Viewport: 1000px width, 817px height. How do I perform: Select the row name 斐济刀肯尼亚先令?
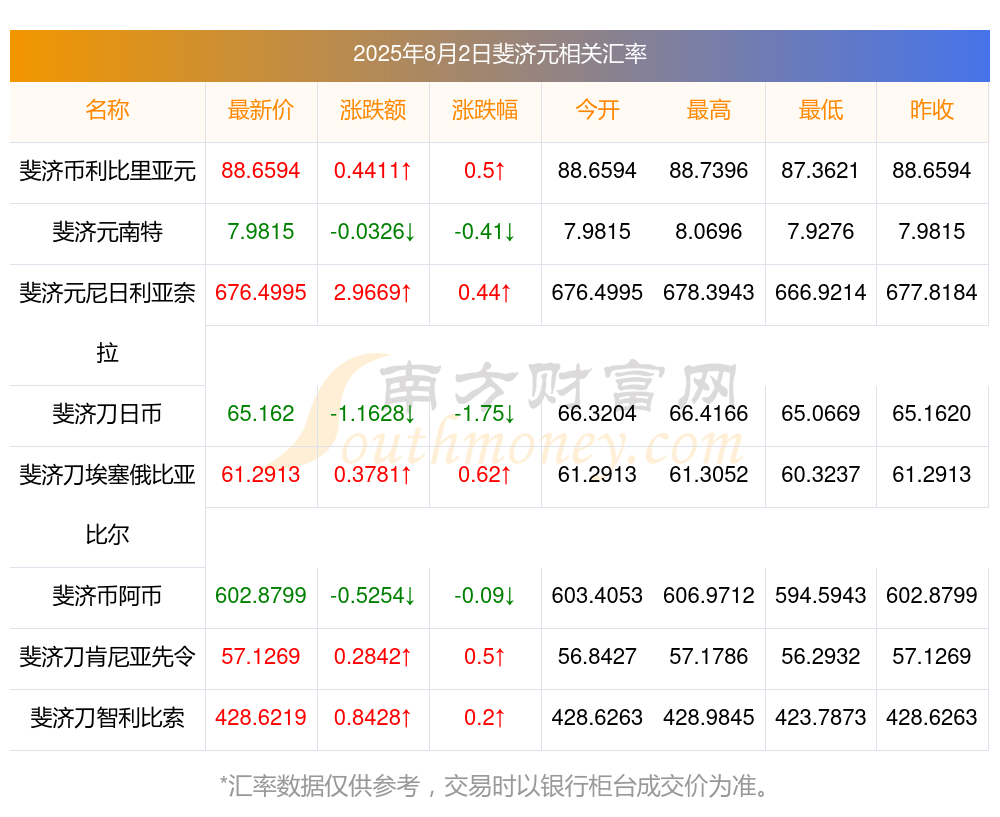(x=107, y=656)
